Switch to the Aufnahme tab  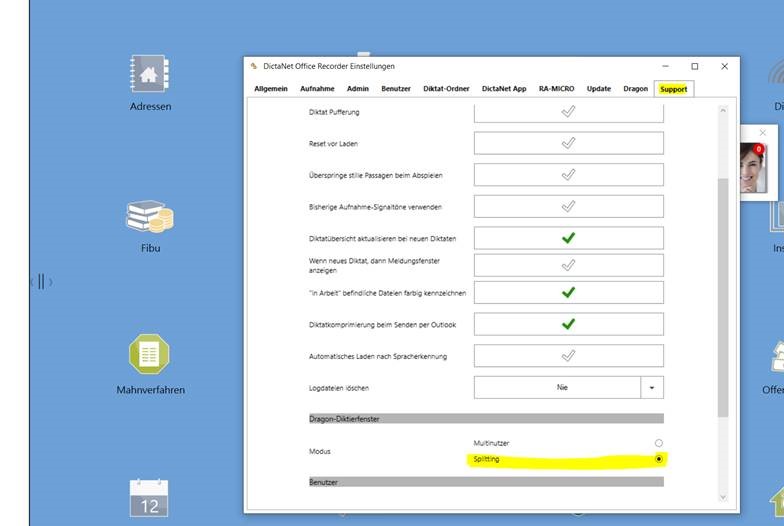click(x=317, y=88)
